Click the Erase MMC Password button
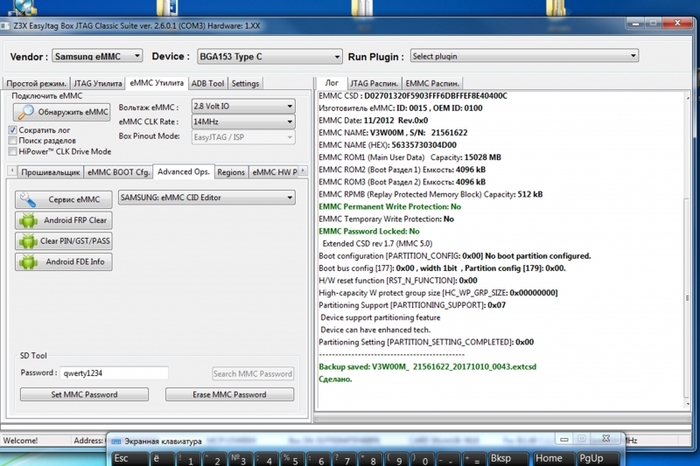 click(229, 394)
